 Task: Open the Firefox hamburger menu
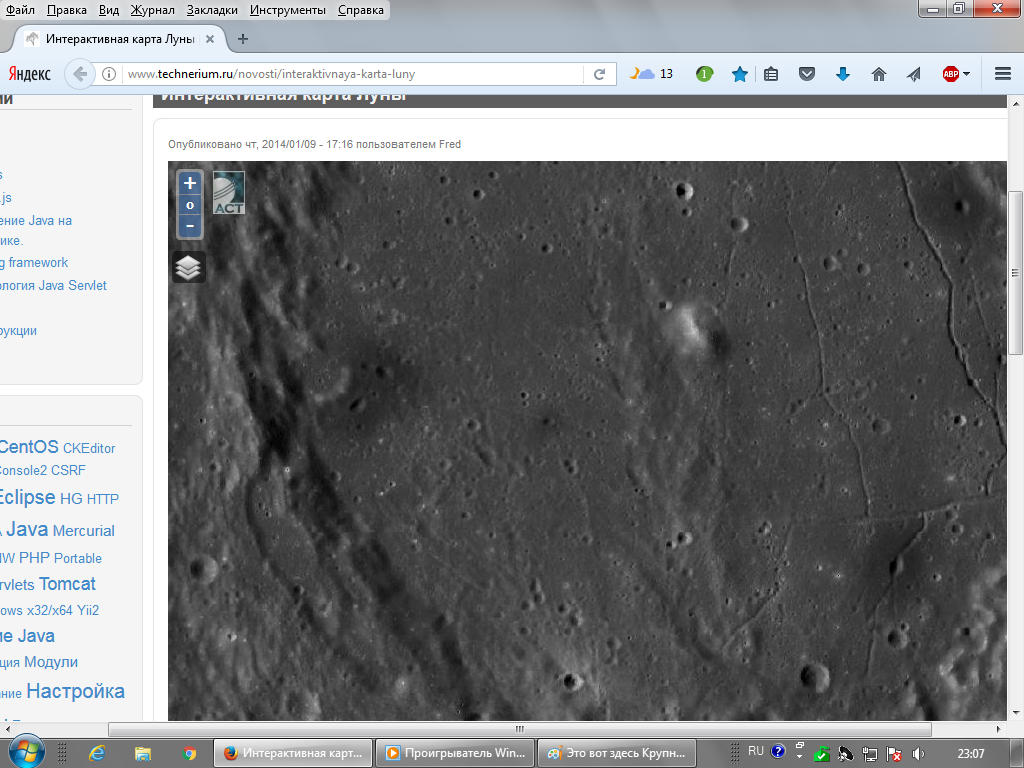coord(1003,74)
